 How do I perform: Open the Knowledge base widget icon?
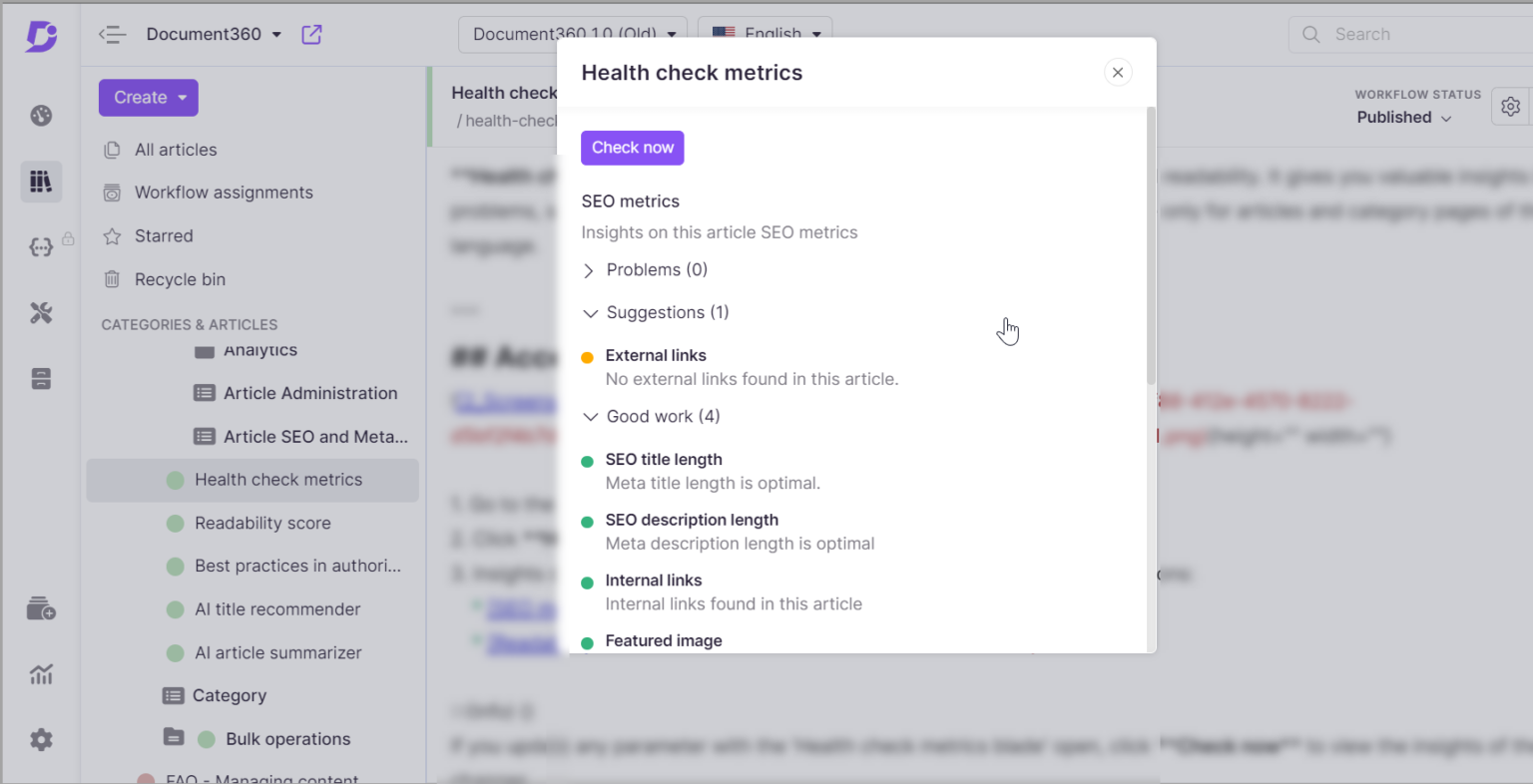(x=41, y=608)
